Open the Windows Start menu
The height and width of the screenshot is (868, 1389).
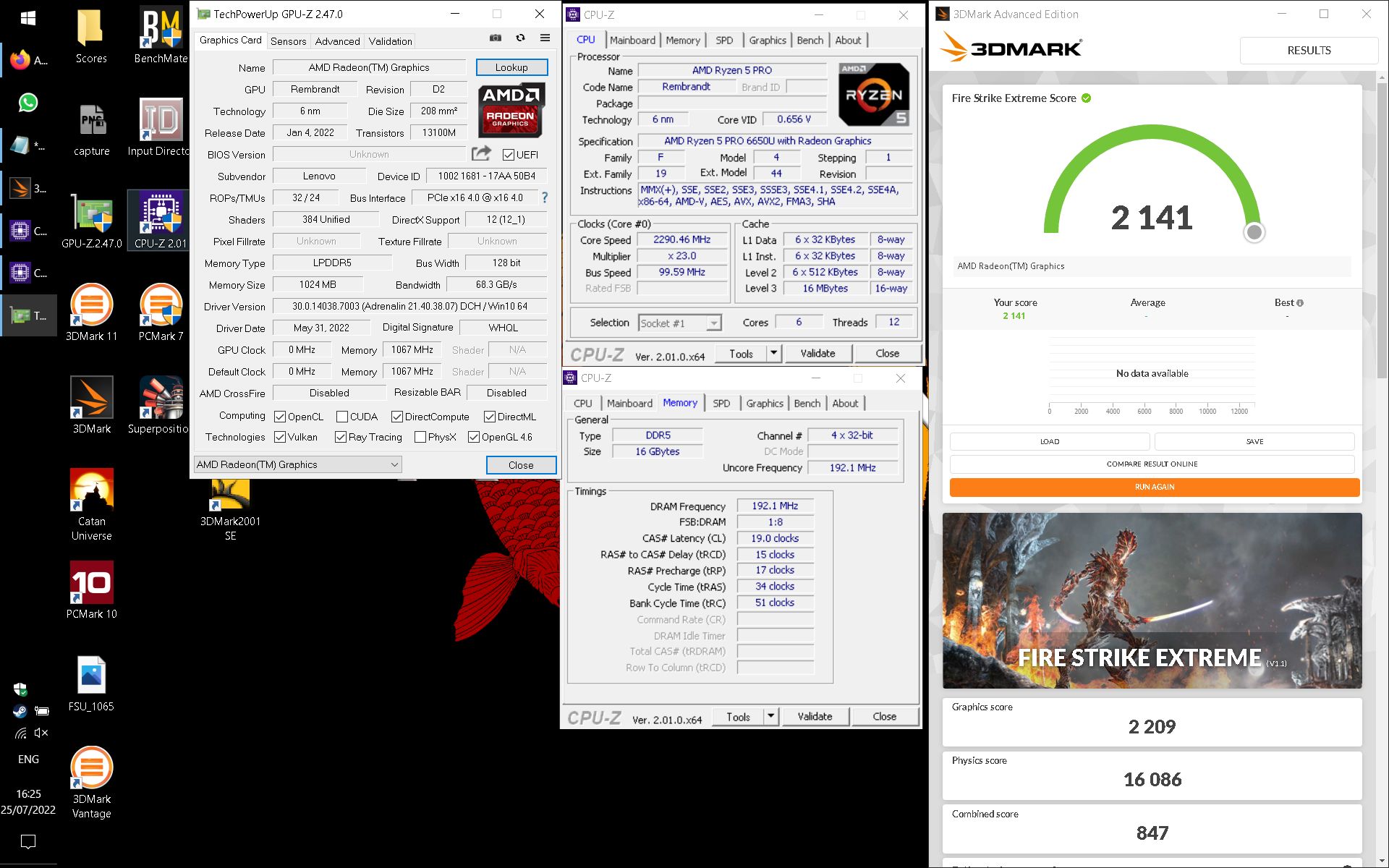pos(28,18)
